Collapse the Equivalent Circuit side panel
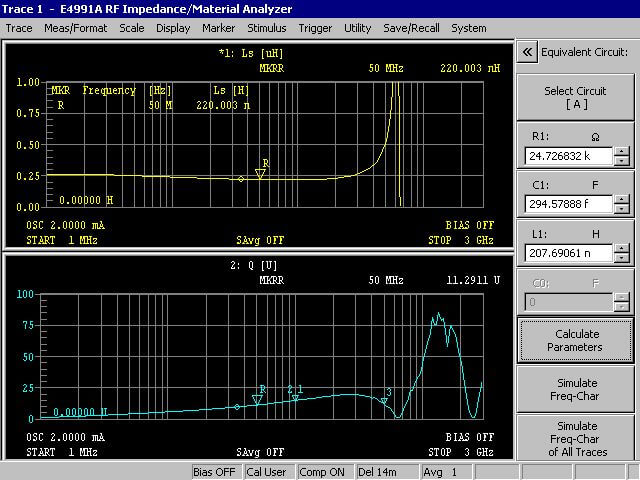Screen dimensions: 640x480 coord(527,52)
